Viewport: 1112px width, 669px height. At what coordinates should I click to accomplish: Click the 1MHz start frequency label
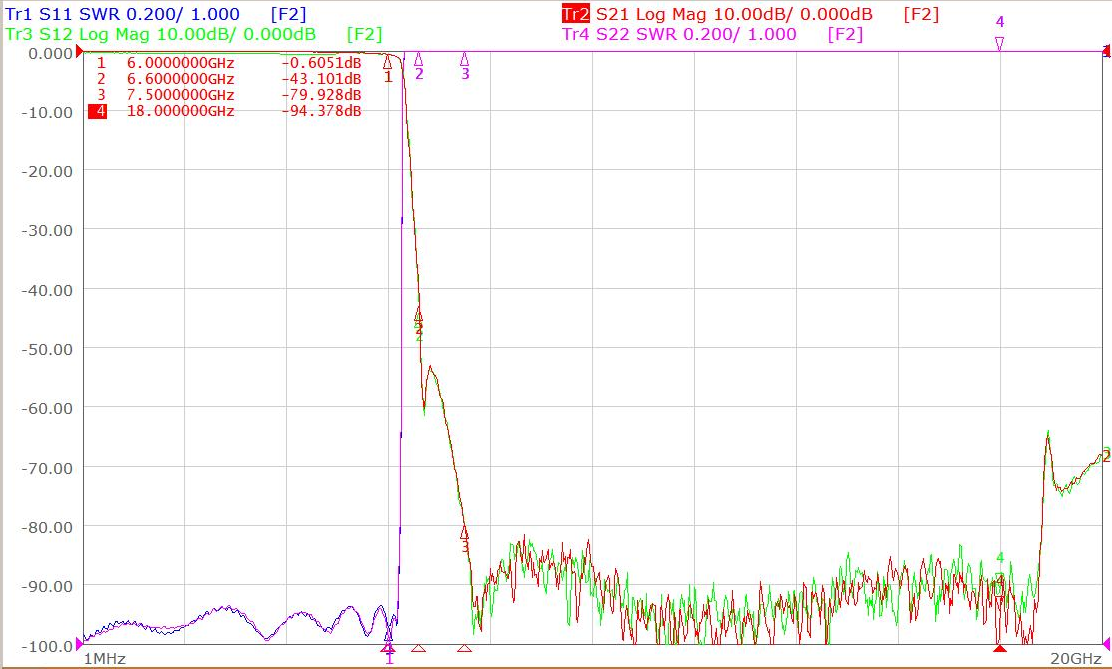pos(104,659)
